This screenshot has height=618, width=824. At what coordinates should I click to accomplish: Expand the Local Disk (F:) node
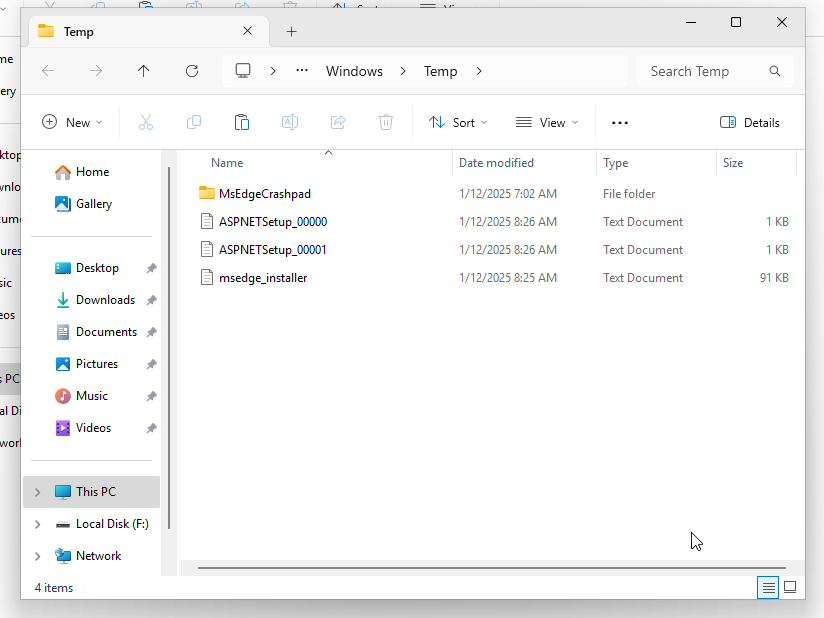pyautogui.click(x=37, y=524)
